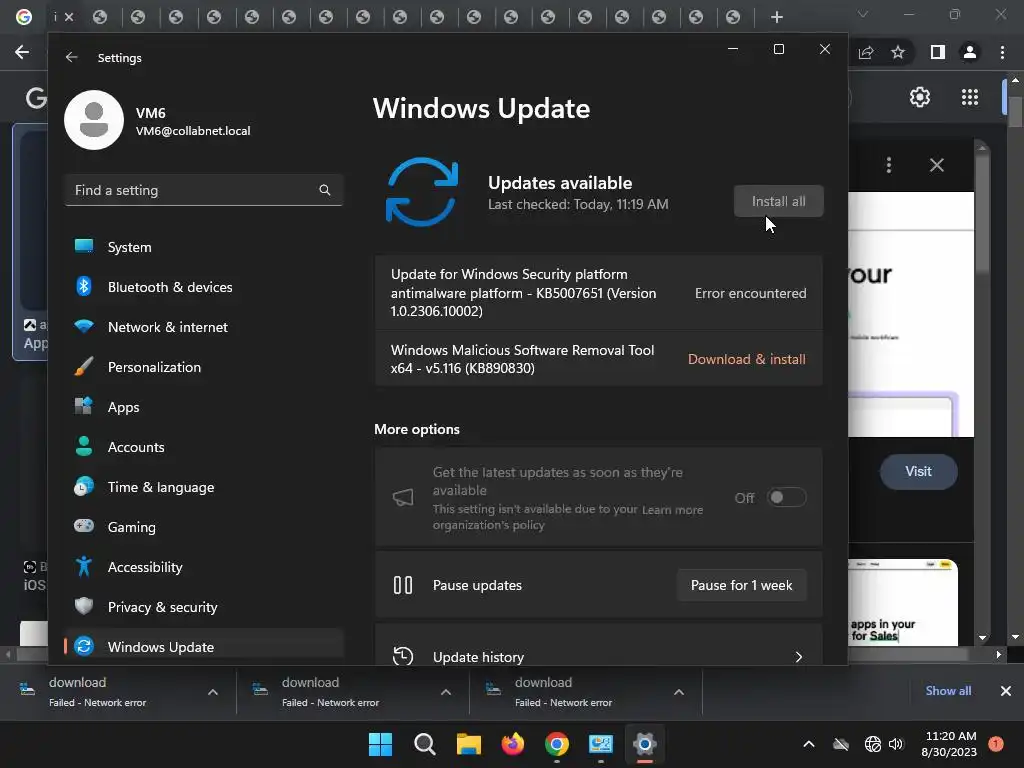Click Chrome back navigation arrow

22,52
